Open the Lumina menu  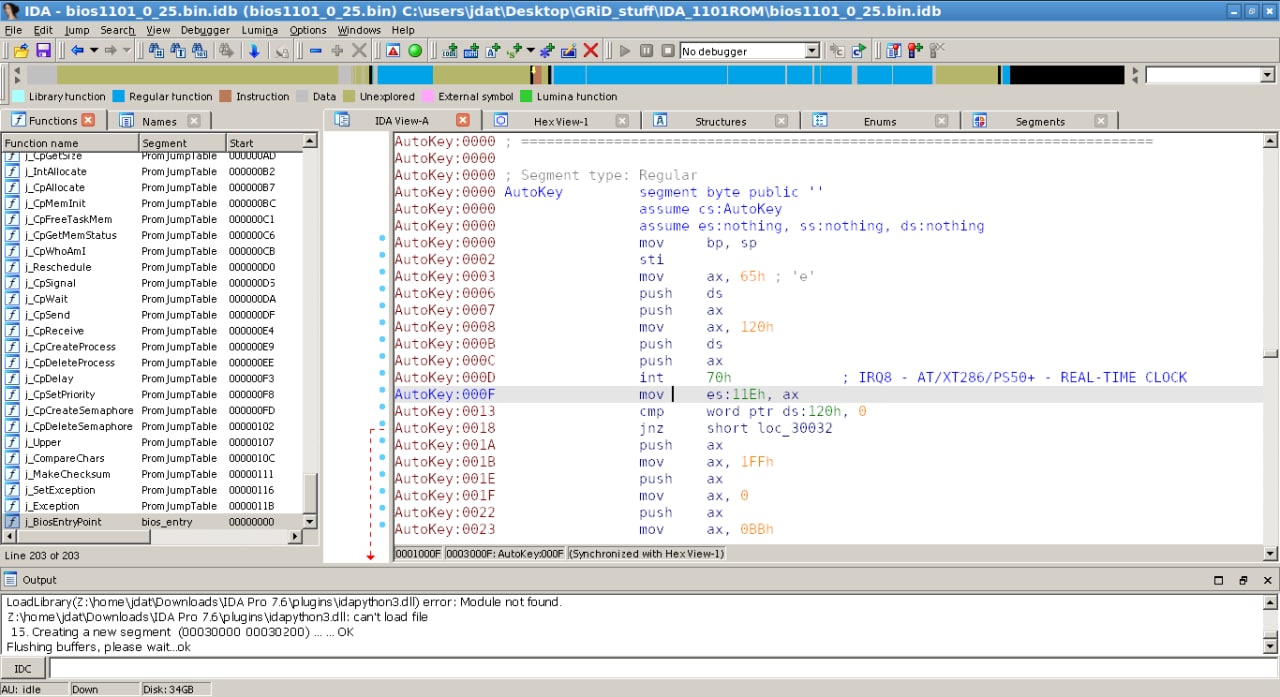coord(259,30)
